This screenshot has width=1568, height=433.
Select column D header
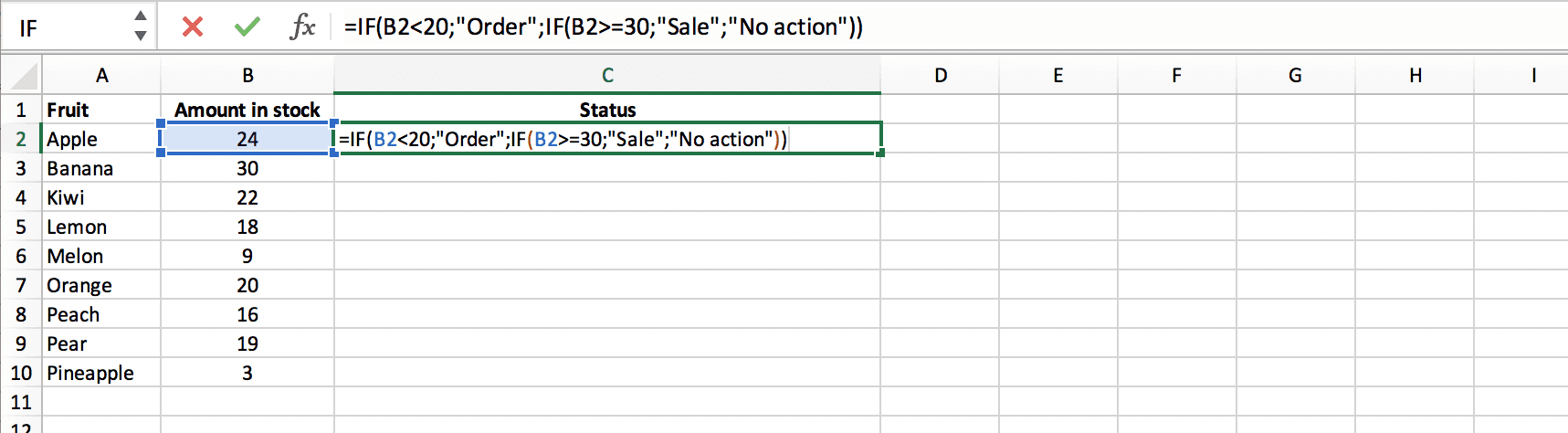click(x=941, y=76)
